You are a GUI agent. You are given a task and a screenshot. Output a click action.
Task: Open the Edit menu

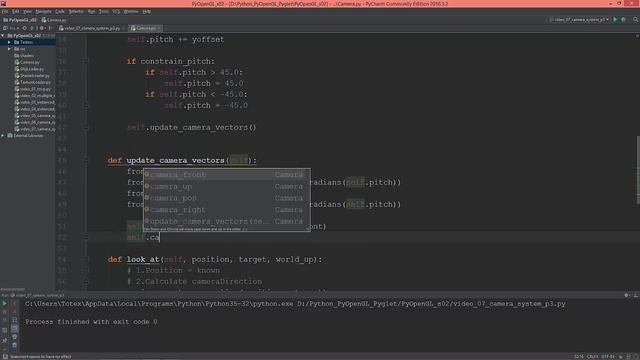point(16,11)
